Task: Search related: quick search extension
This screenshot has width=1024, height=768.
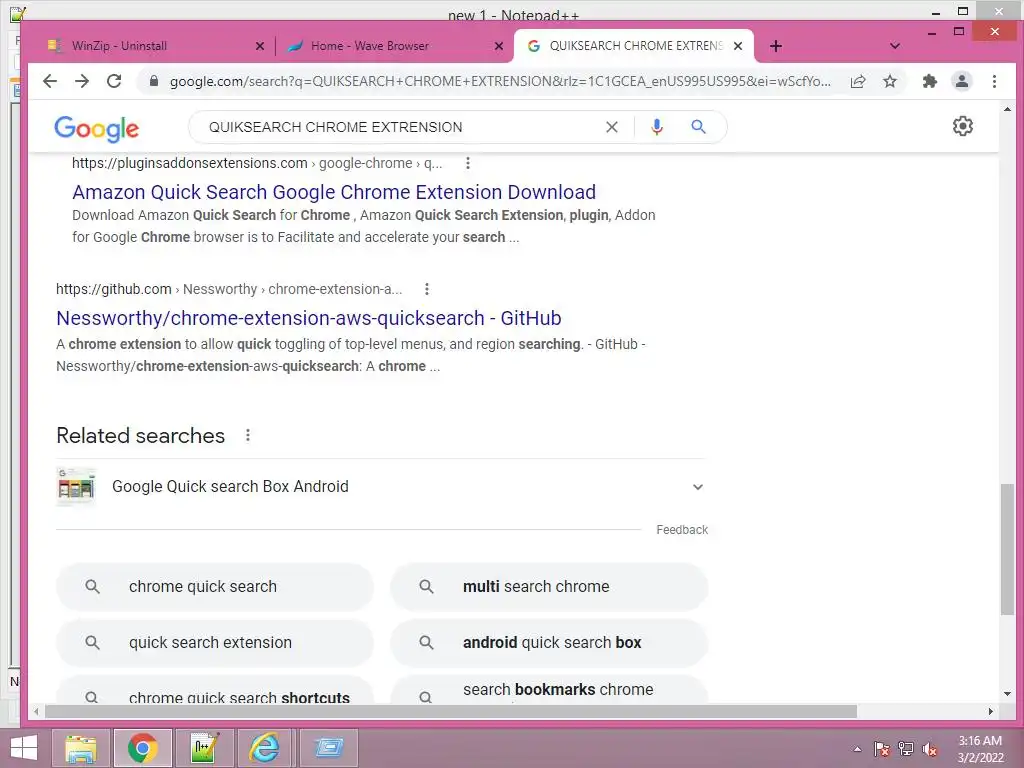Action: tap(215, 643)
